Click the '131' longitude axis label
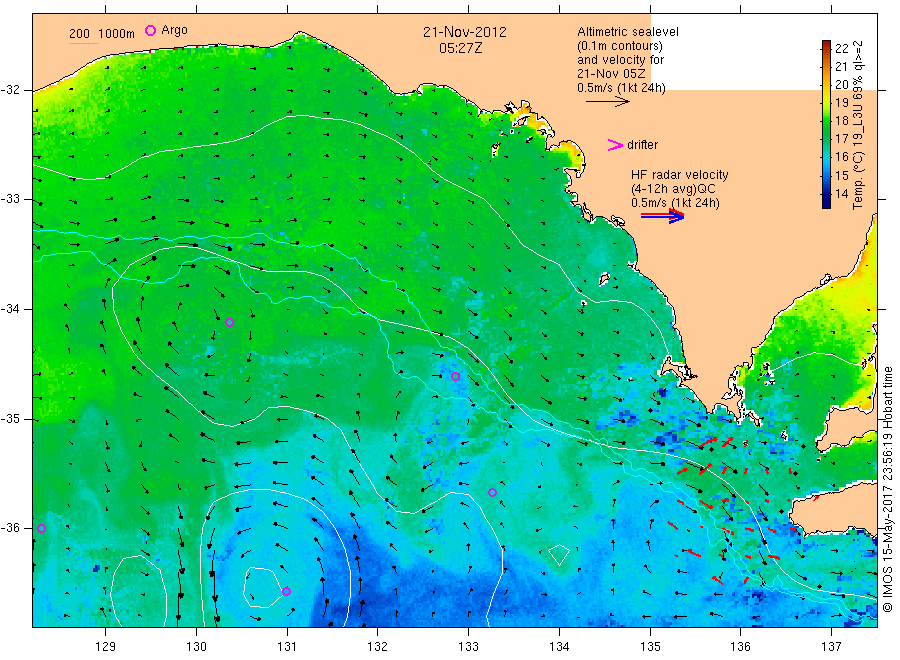Screen dimensions: 900x660 (x=287, y=647)
